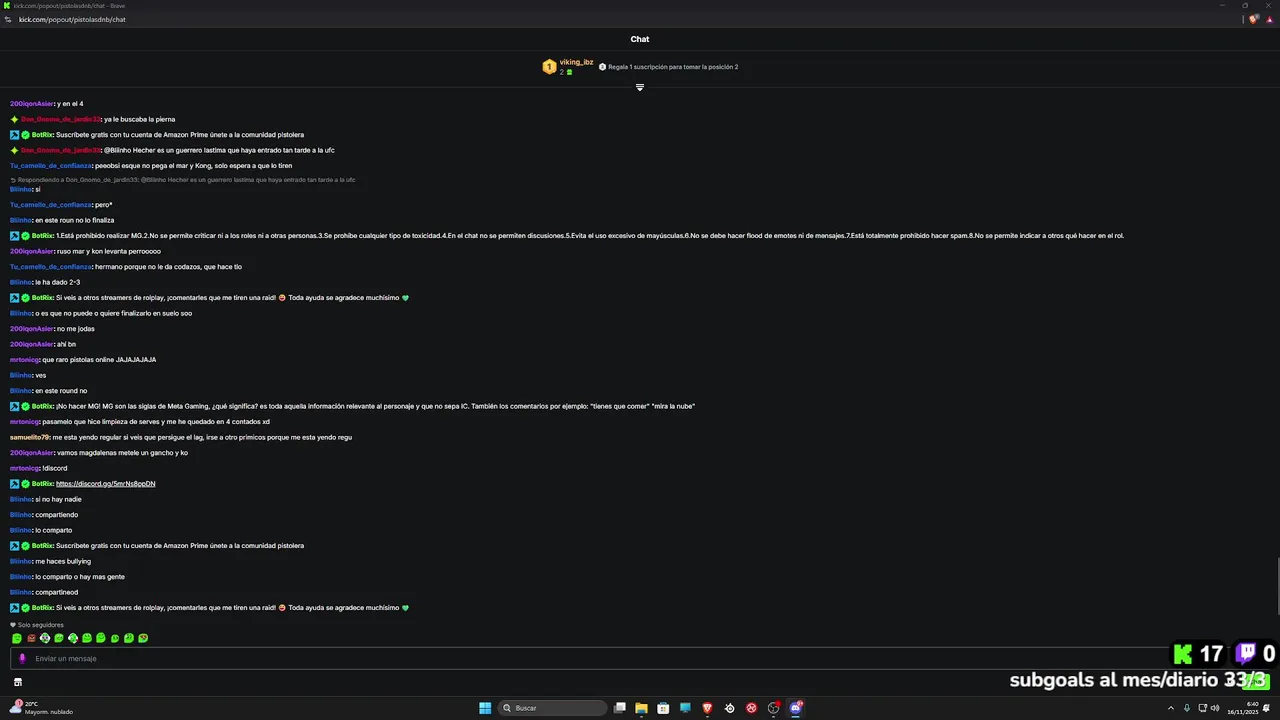Click the 'Solo seguidores' label

click(x=37, y=625)
